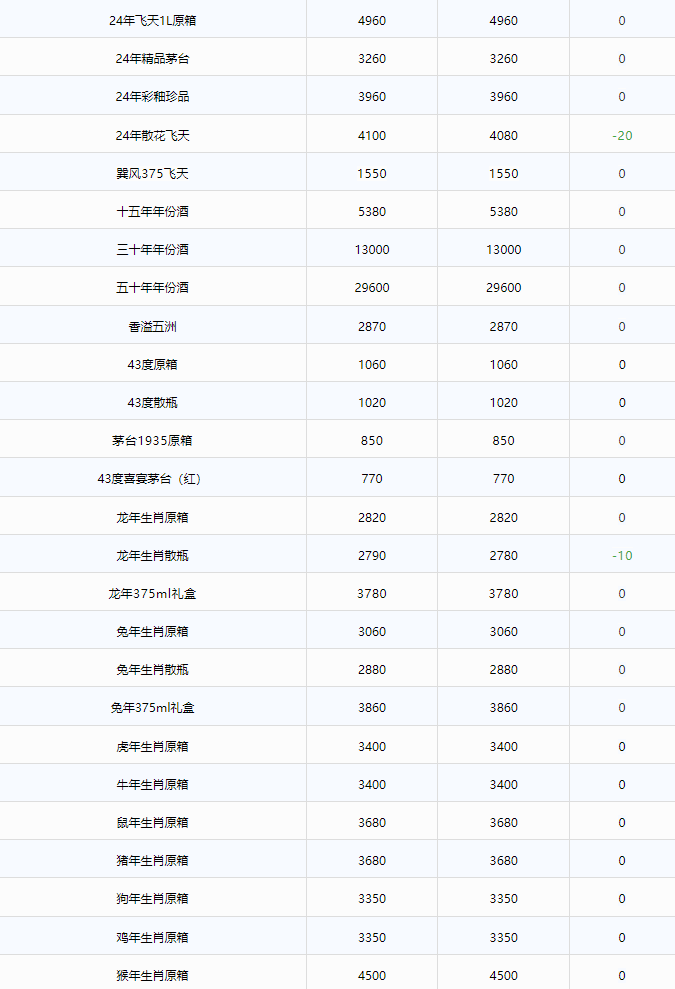Click second 3680 price in 鼠年生肖原箱 row
This screenshot has height=989, width=675.
(503, 822)
